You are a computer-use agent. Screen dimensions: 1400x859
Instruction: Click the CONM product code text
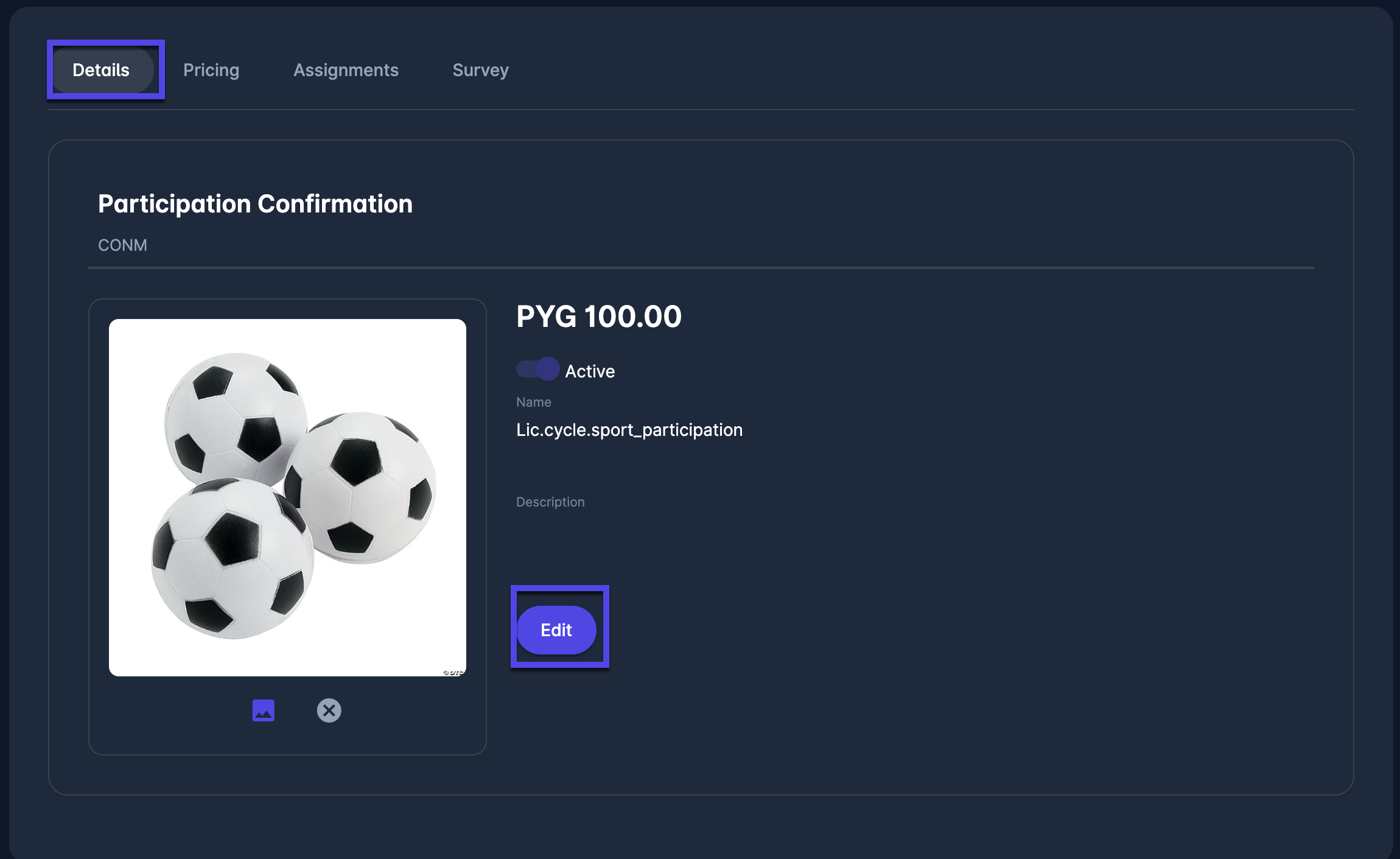pyautogui.click(x=122, y=245)
